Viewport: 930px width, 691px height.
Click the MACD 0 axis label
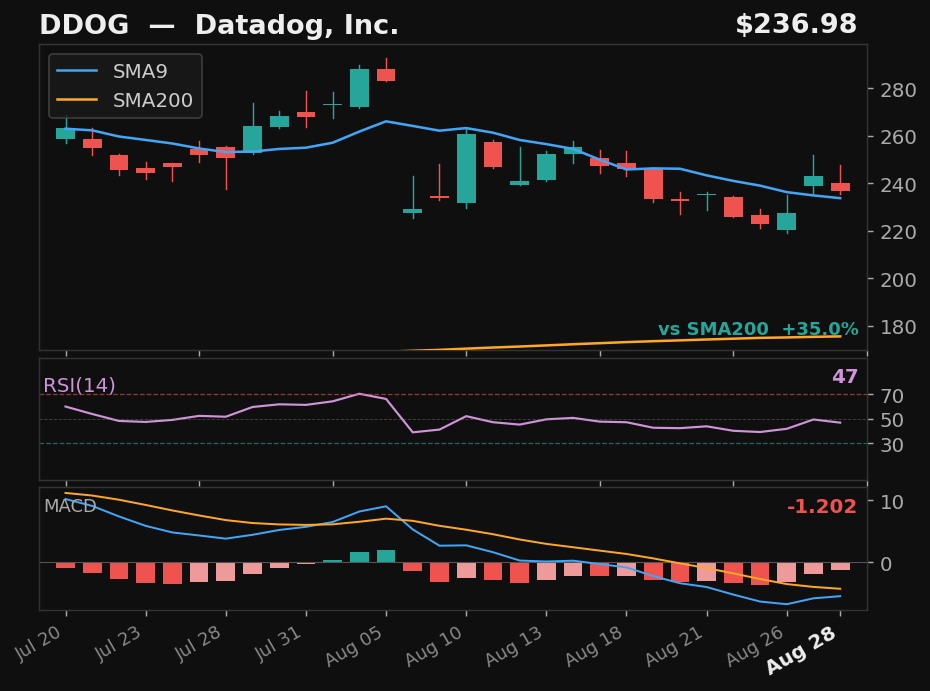coord(886,563)
